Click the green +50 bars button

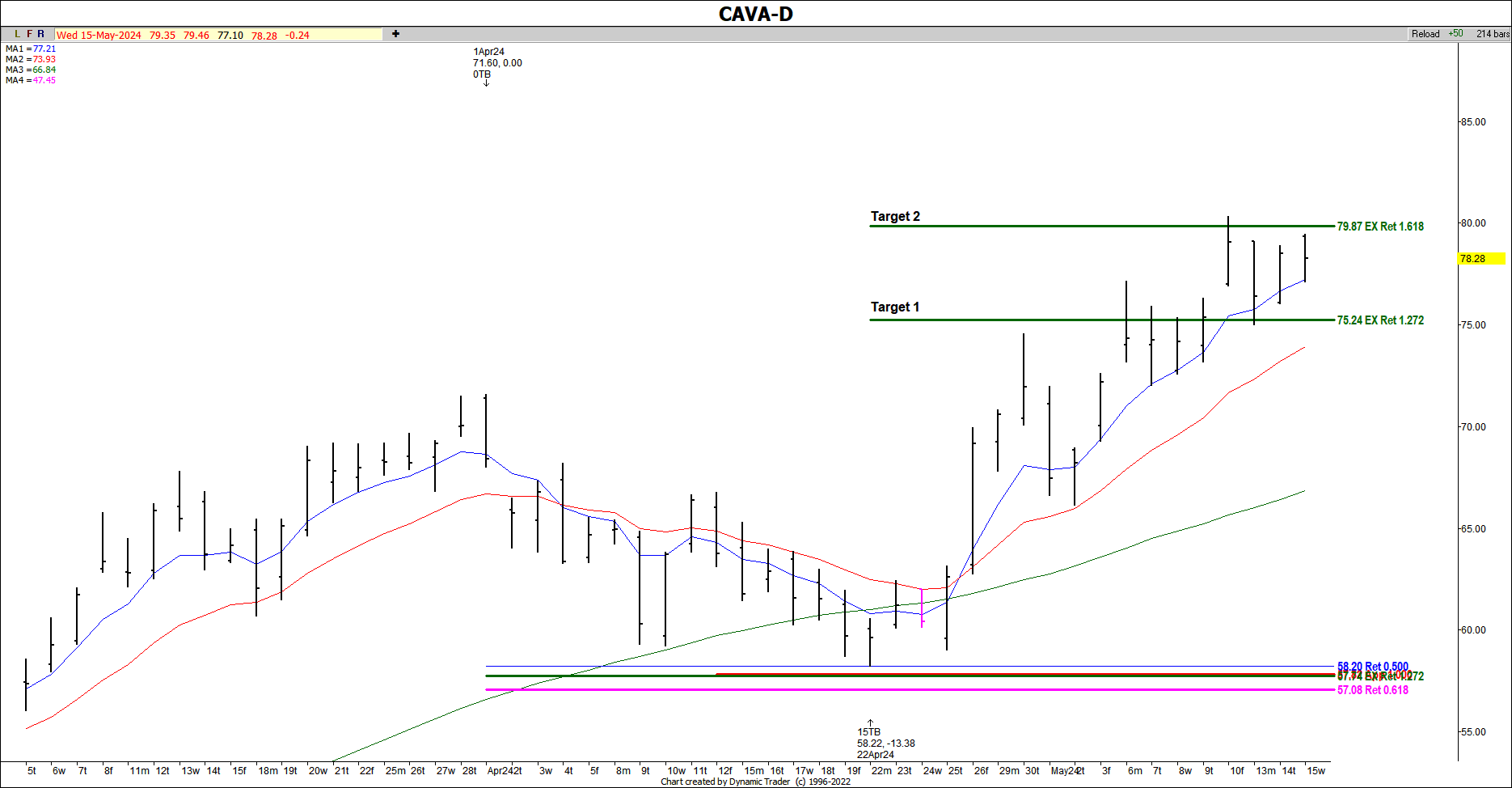click(x=1455, y=34)
